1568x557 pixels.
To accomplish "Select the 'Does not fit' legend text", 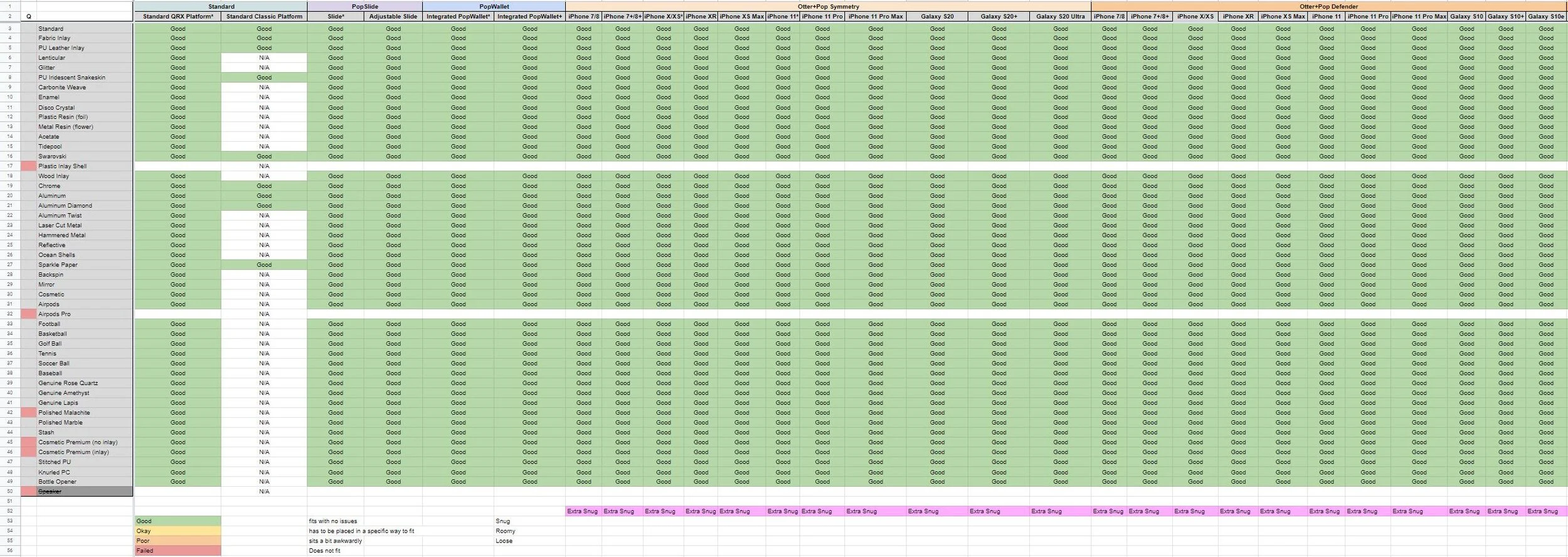I will 325,551.
